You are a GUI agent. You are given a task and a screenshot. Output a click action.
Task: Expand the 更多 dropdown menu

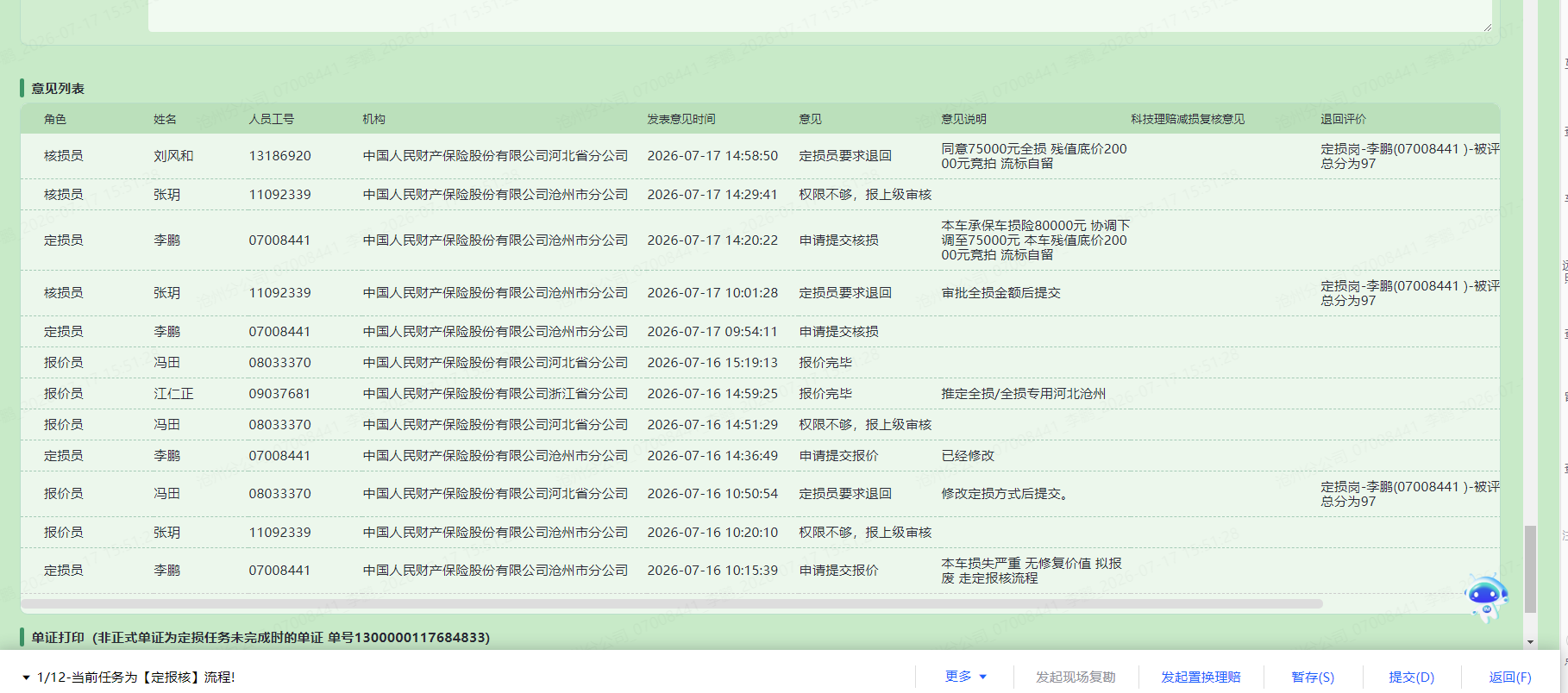pos(965,677)
